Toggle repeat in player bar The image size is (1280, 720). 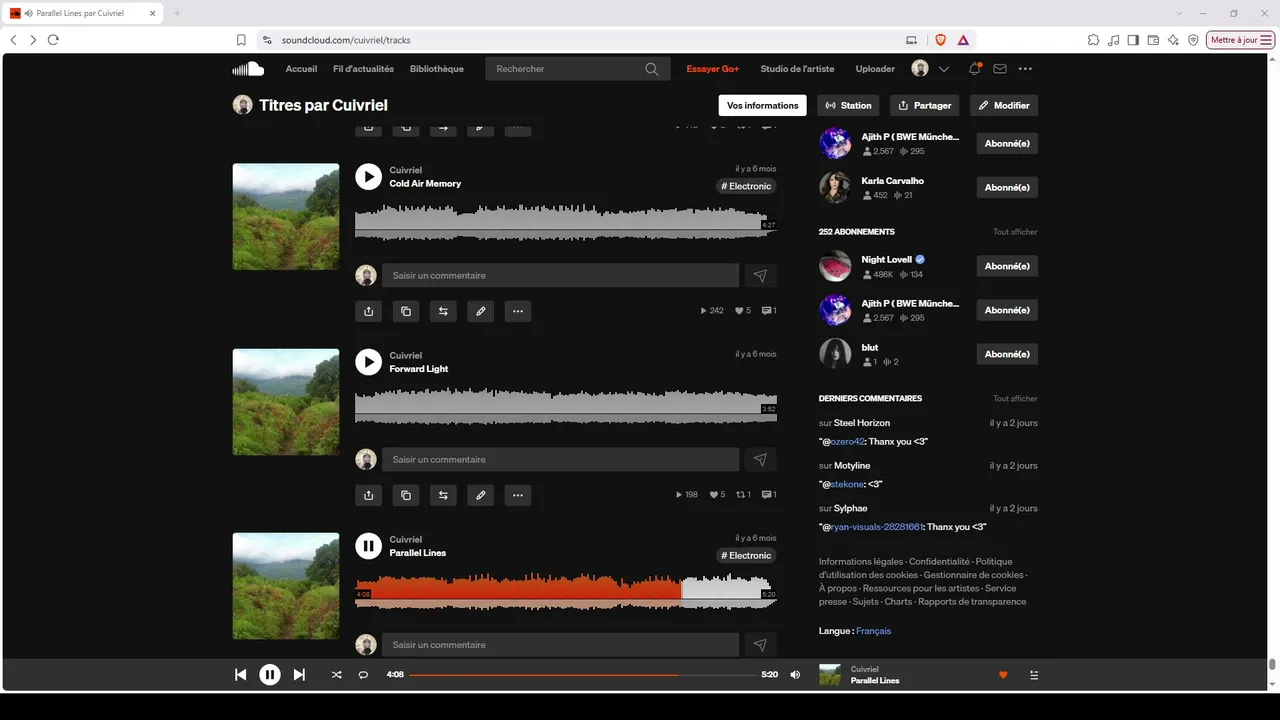click(363, 675)
